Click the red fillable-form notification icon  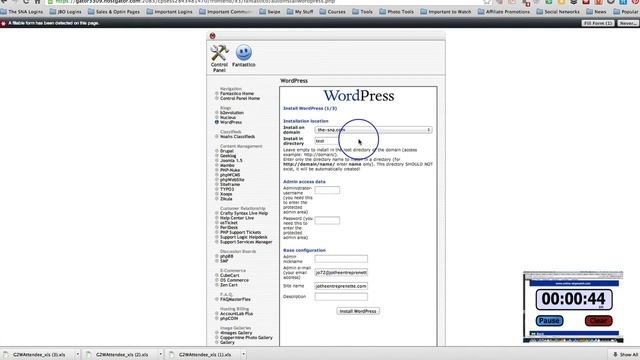(3, 23)
